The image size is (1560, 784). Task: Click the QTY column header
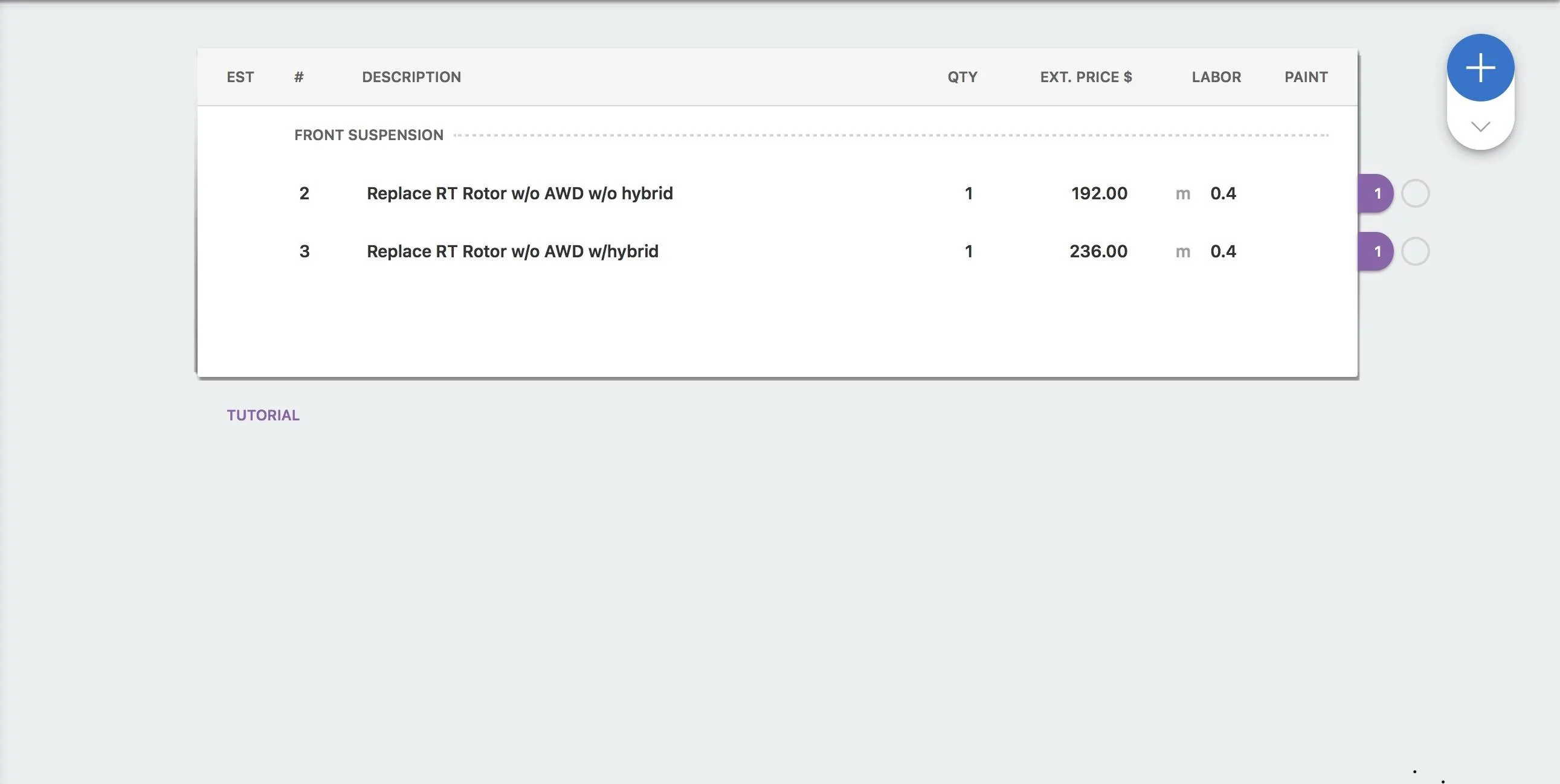(962, 77)
